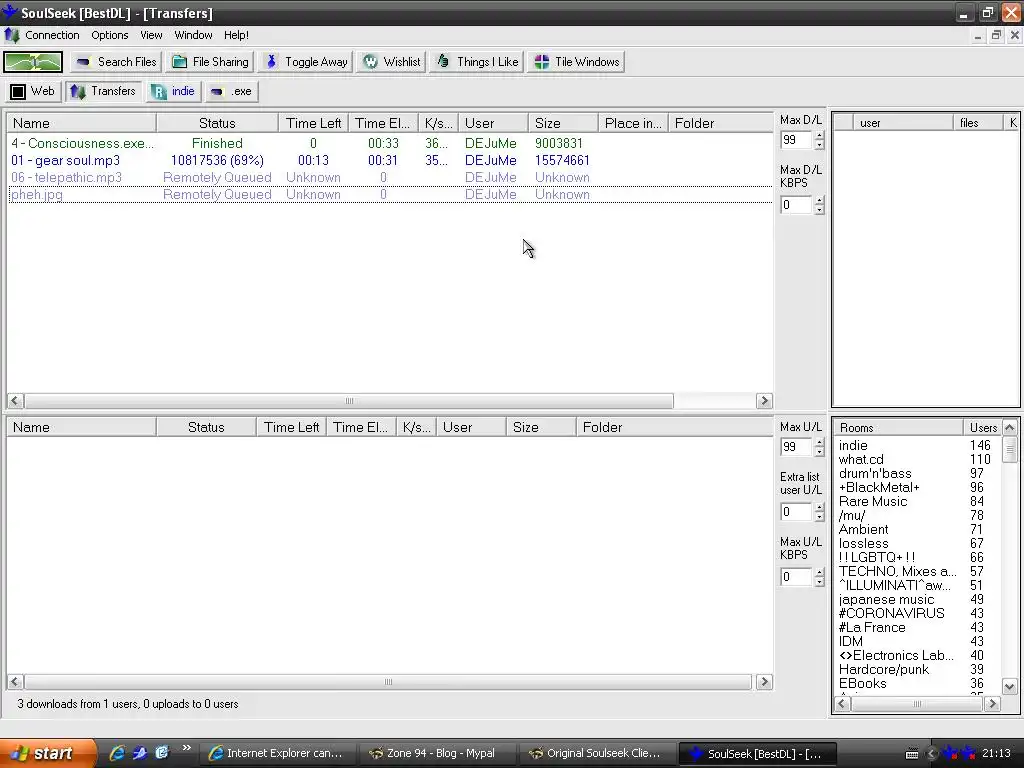Sort rooms by the Users column

coord(983,428)
